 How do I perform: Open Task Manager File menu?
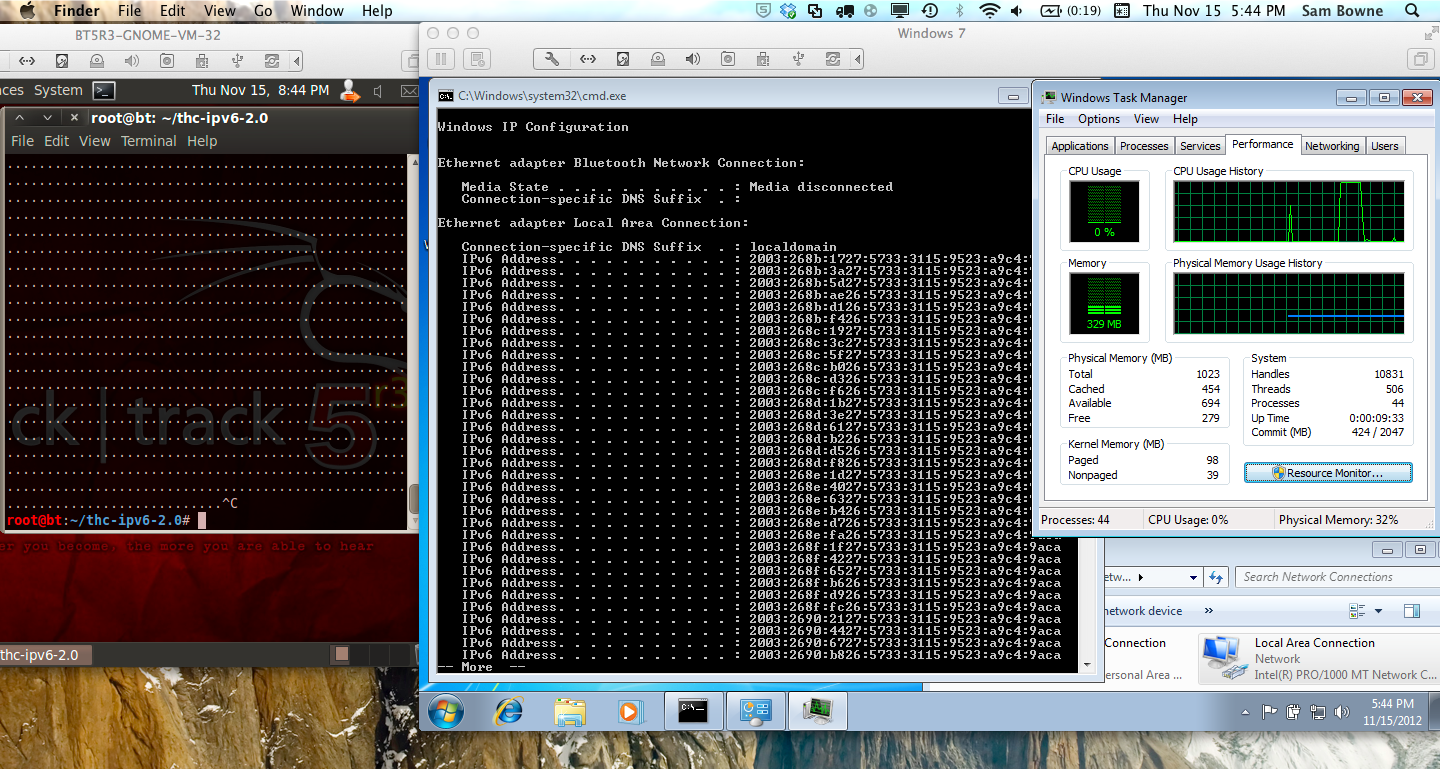(x=1055, y=119)
